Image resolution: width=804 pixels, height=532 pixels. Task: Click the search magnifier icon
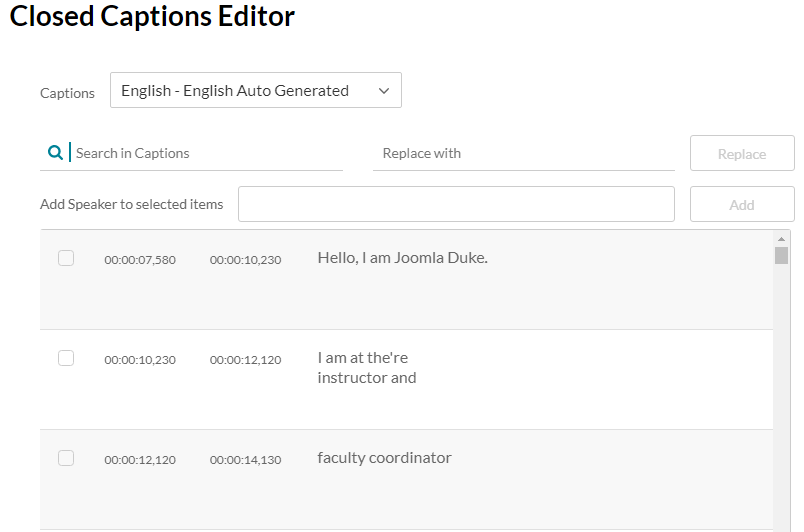[x=55, y=153]
